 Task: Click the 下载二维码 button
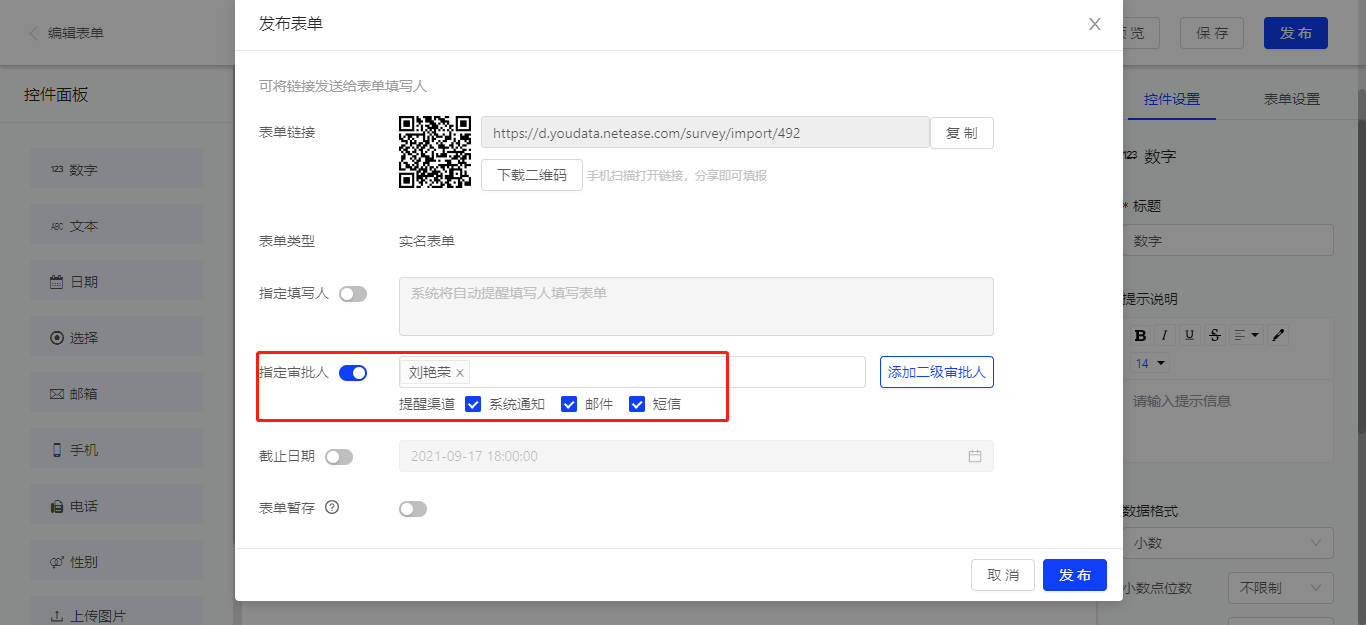pos(531,175)
